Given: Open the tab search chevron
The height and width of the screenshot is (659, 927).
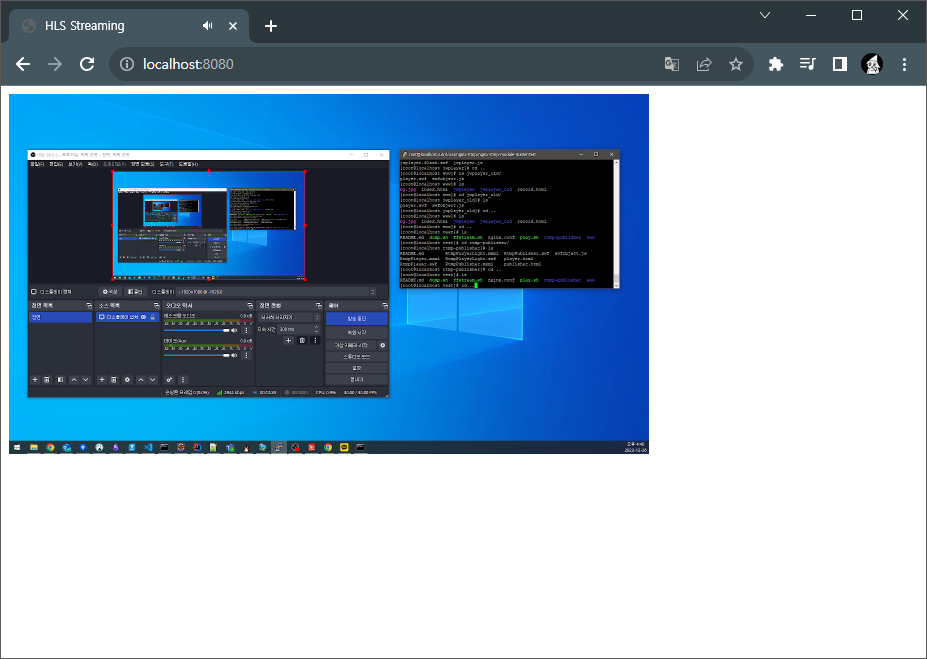Looking at the screenshot, I should click(x=765, y=15).
